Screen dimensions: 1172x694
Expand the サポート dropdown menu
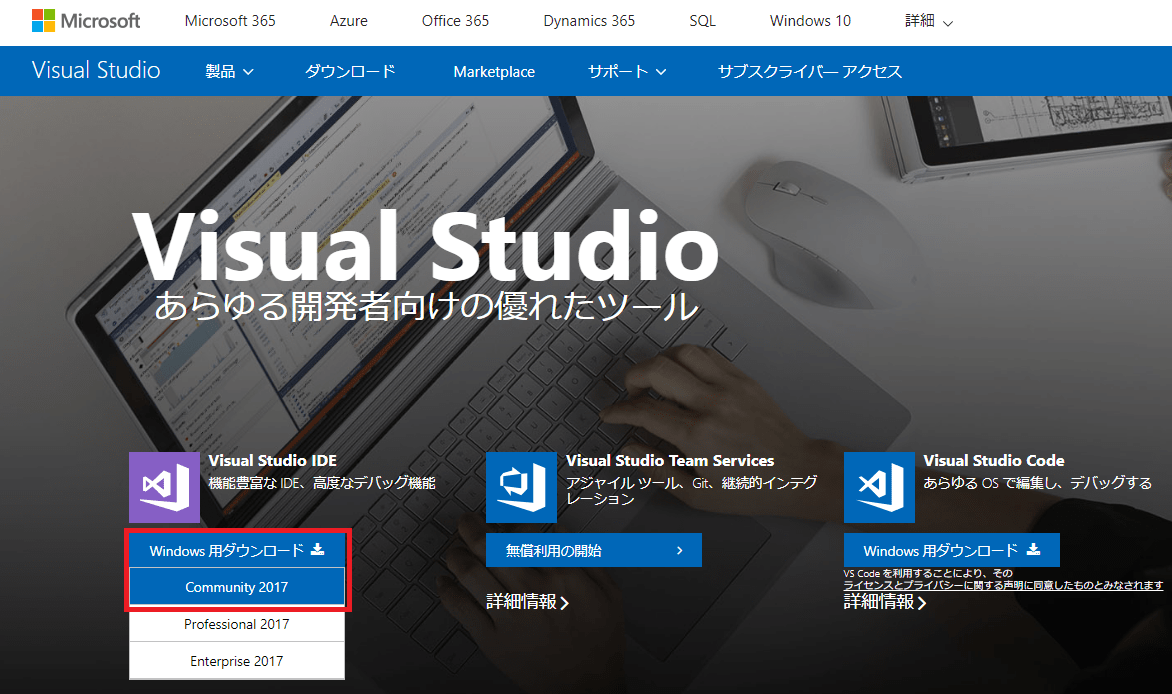tap(626, 71)
